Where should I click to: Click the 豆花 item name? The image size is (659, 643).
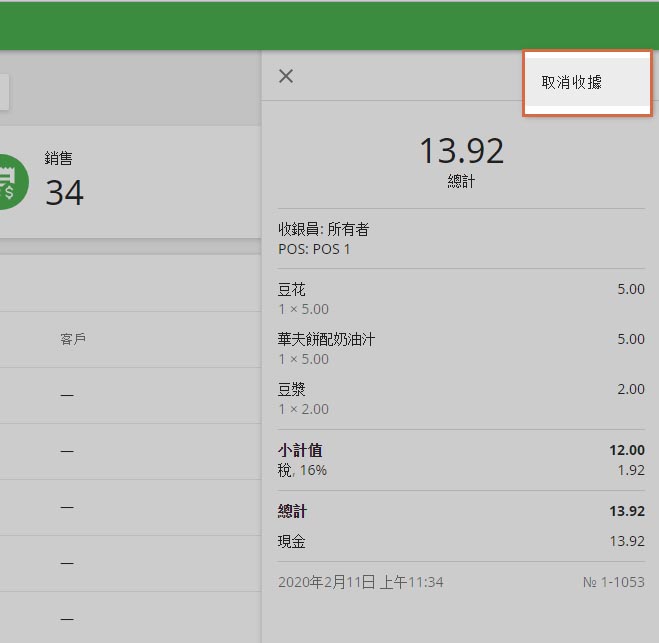[x=291, y=290]
